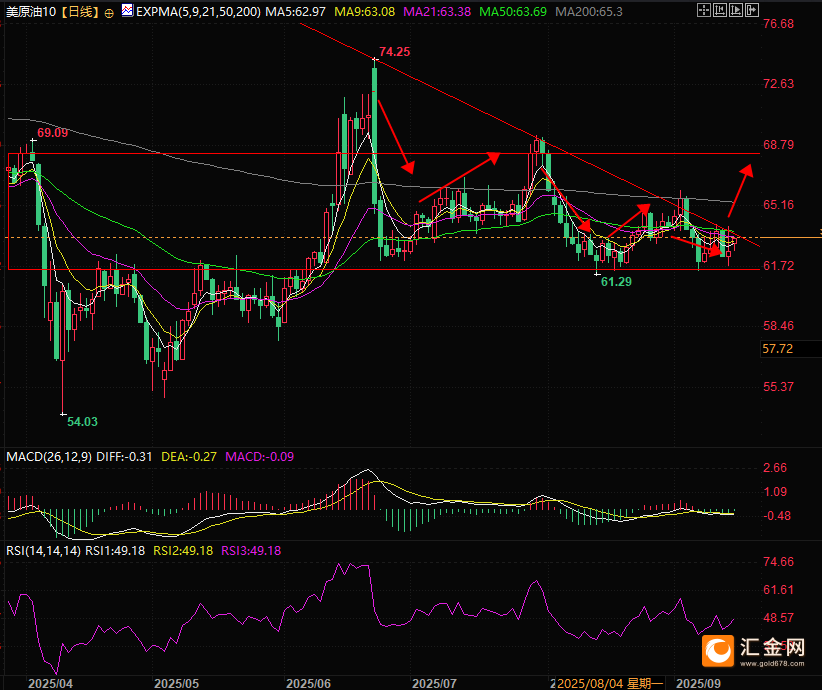The width and height of the screenshot is (822, 690).
Task: Click the 2025/06 label on time axis
Action: click(309, 682)
